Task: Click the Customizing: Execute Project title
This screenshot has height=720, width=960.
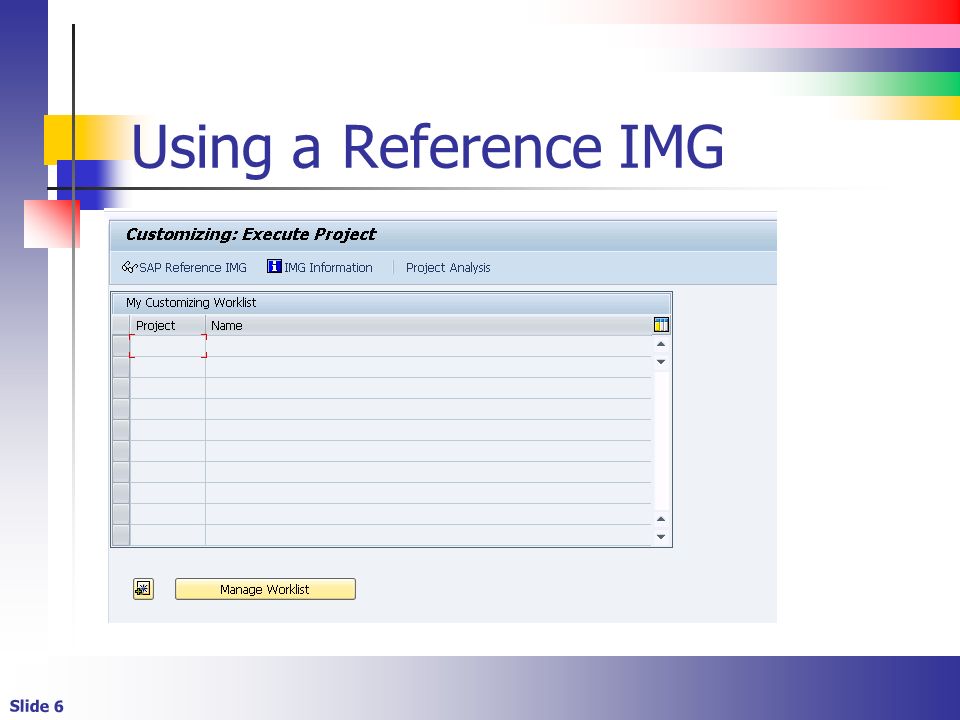Action: point(250,234)
